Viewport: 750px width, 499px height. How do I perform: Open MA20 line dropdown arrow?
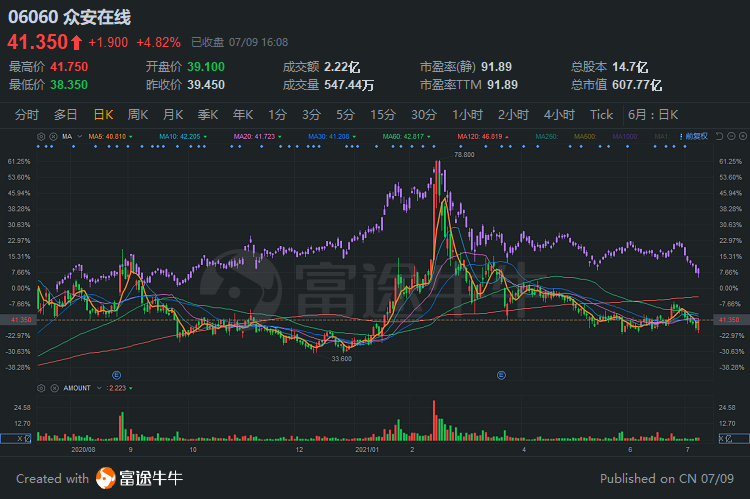tap(280, 137)
